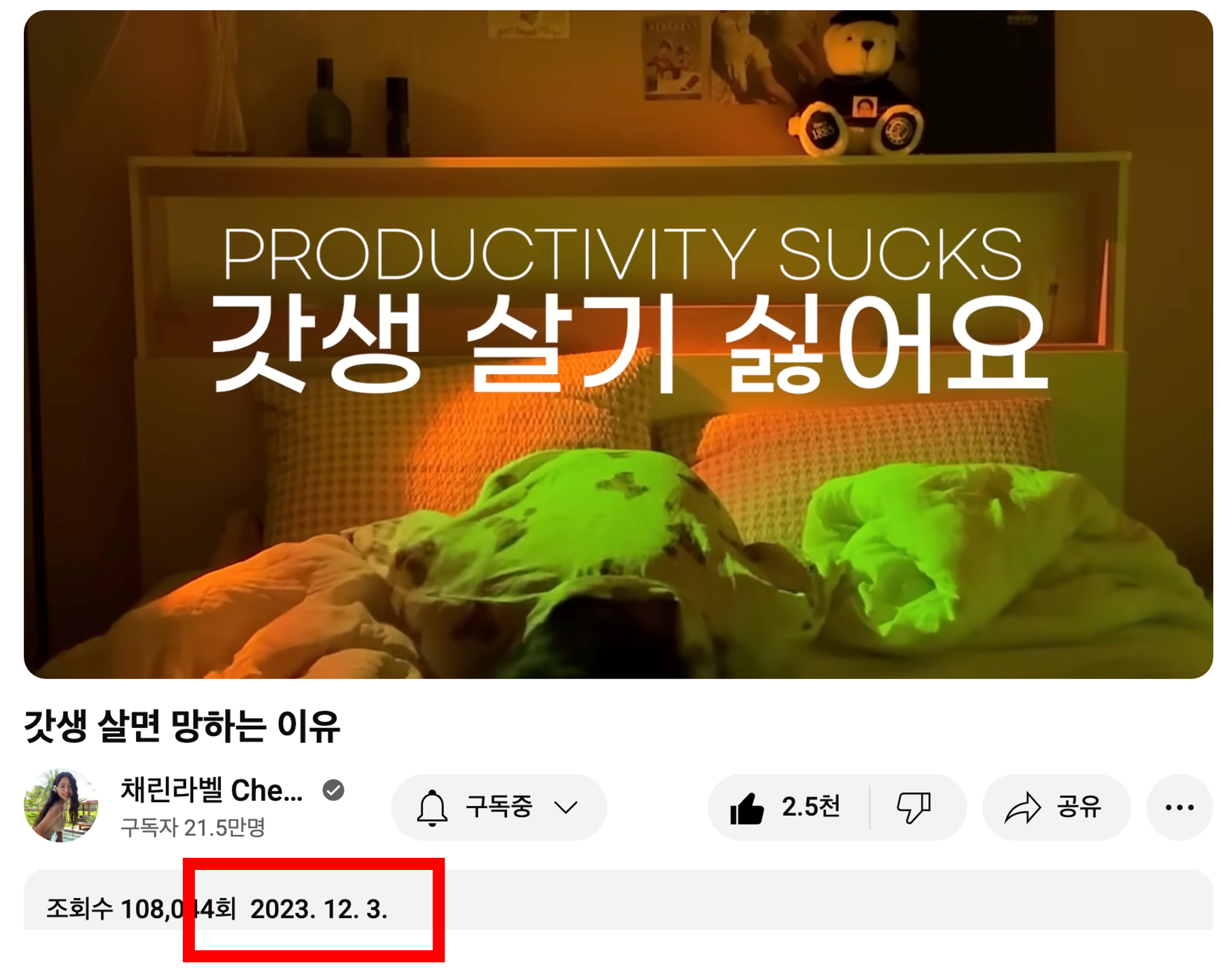Image resolution: width=1232 pixels, height=978 pixels.
Task: Click the thumbs-down dislike icon
Action: click(x=914, y=807)
